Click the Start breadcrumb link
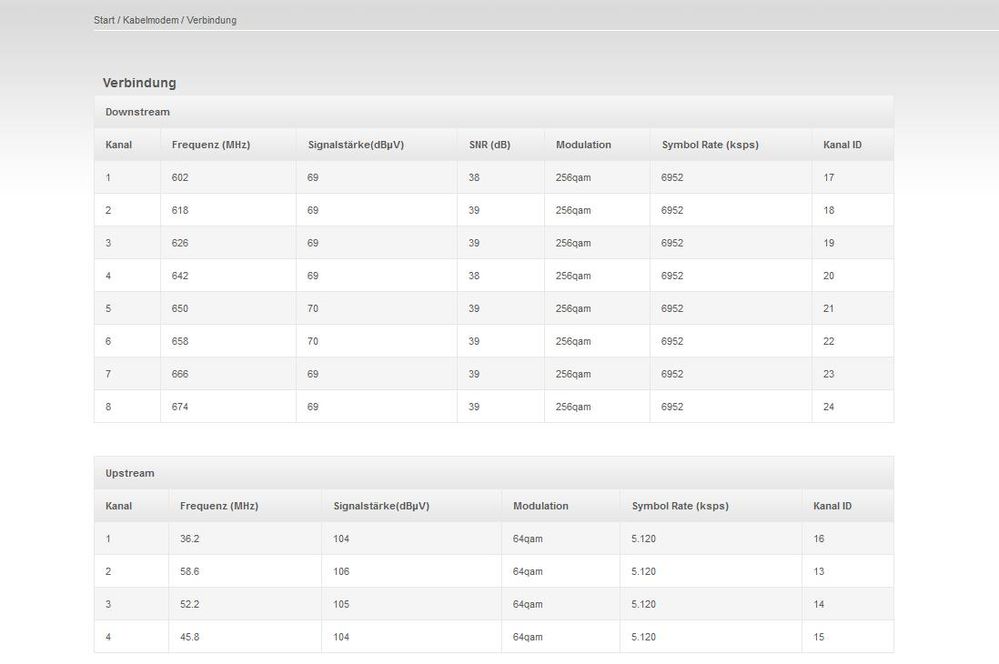Screen dimensions: 999x664 tap(104, 20)
